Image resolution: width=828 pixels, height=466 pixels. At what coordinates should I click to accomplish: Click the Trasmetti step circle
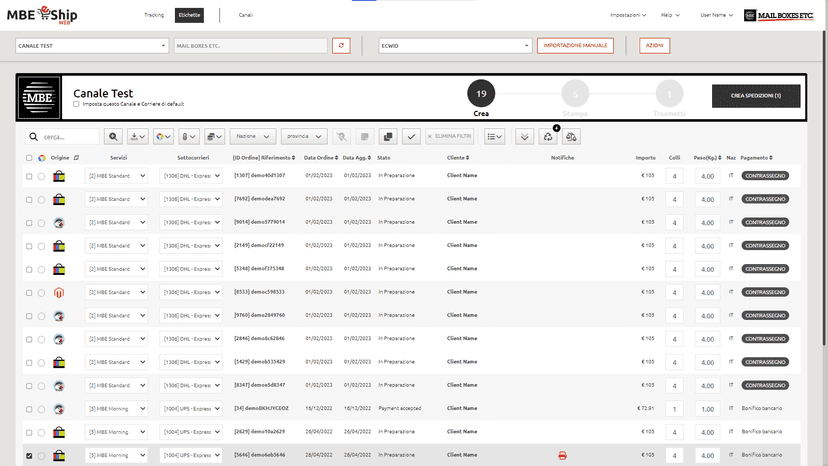tap(669, 94)
